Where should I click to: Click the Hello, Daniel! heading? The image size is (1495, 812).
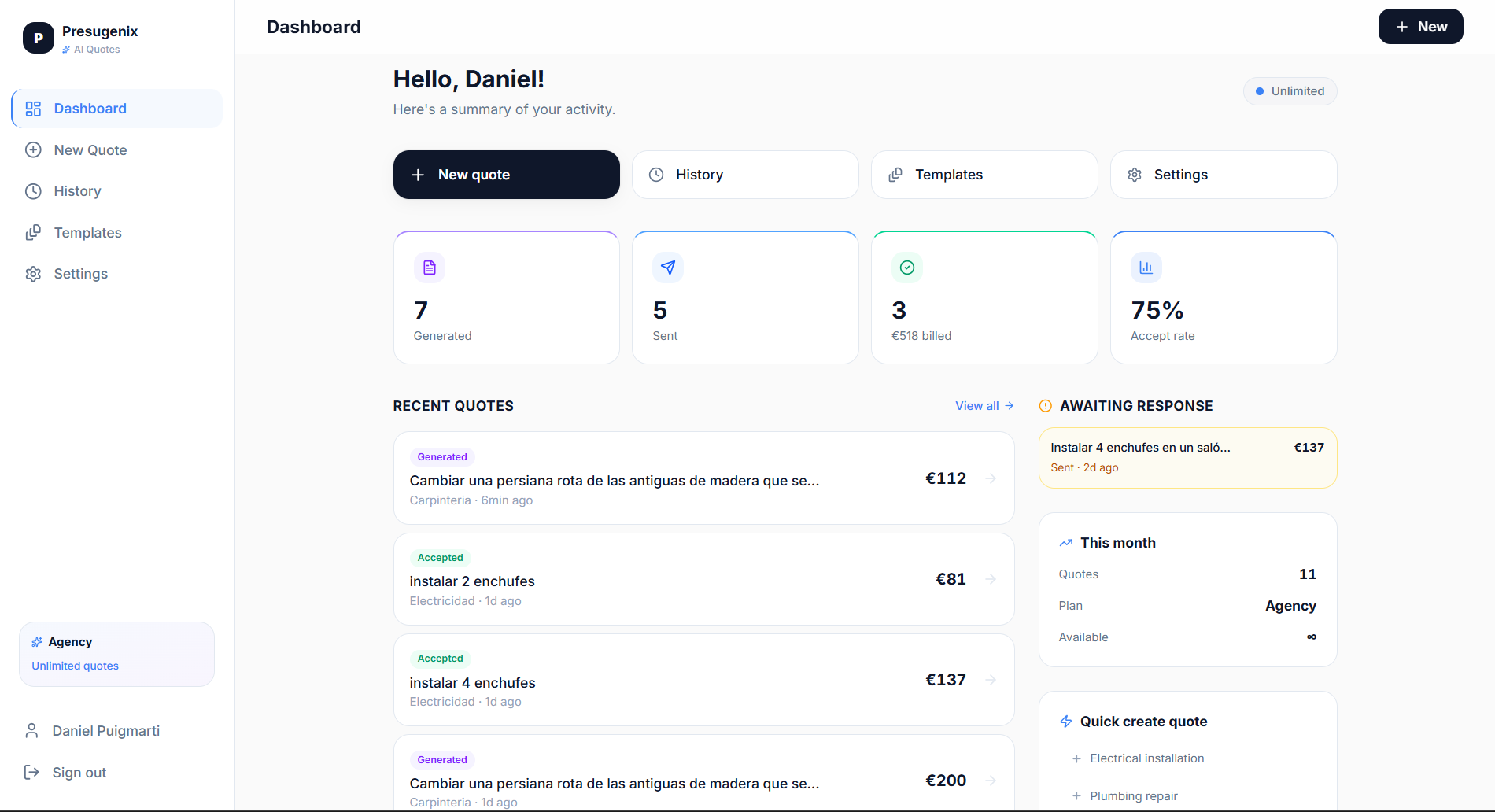coord(469,79)
